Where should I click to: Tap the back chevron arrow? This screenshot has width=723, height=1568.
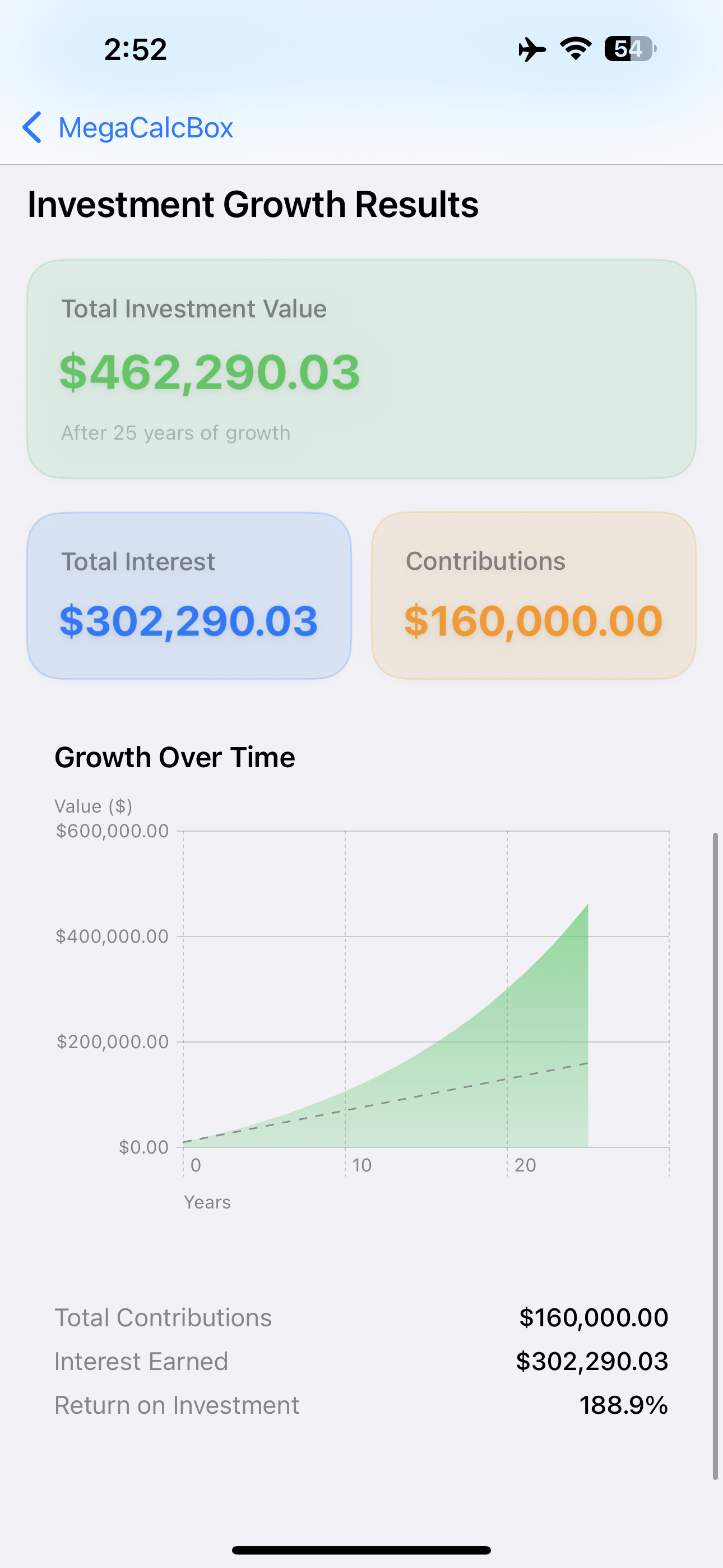click(x=33, y=127)
